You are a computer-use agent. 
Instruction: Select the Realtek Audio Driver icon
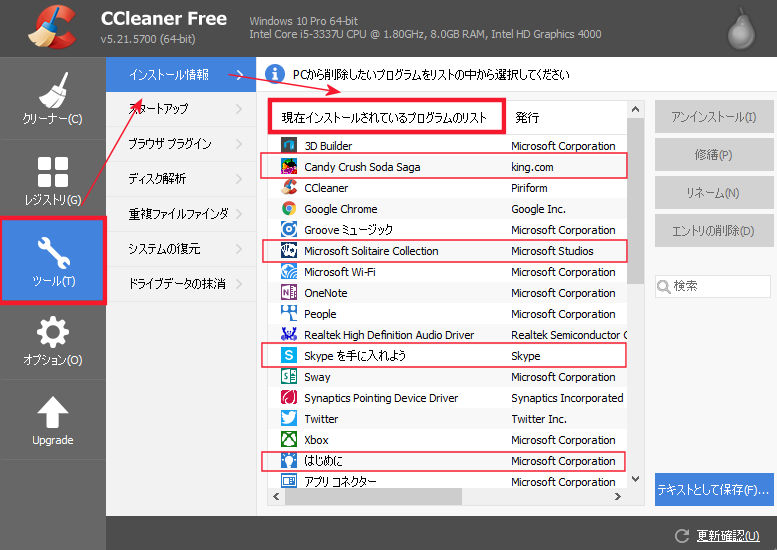pos(289,334)
